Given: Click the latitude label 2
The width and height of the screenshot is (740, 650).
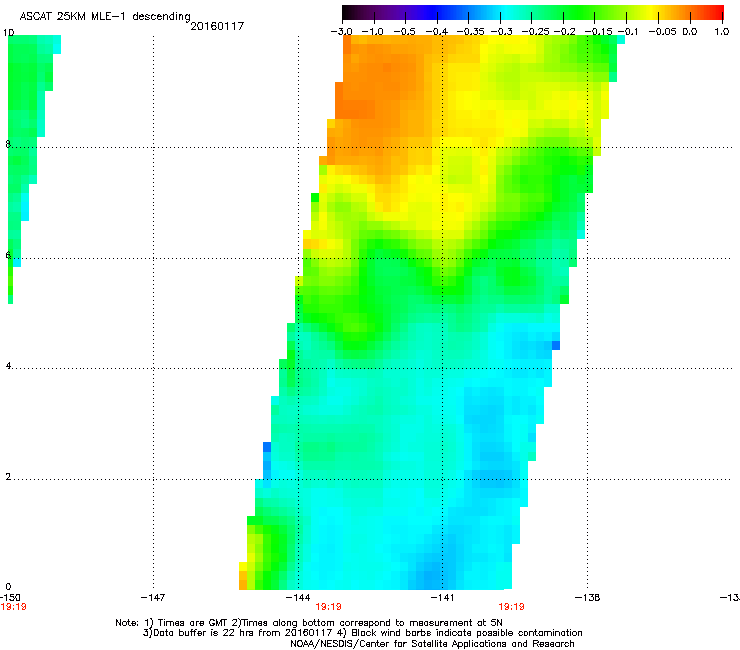Looking at the screenshot, I should coord(8,477).
